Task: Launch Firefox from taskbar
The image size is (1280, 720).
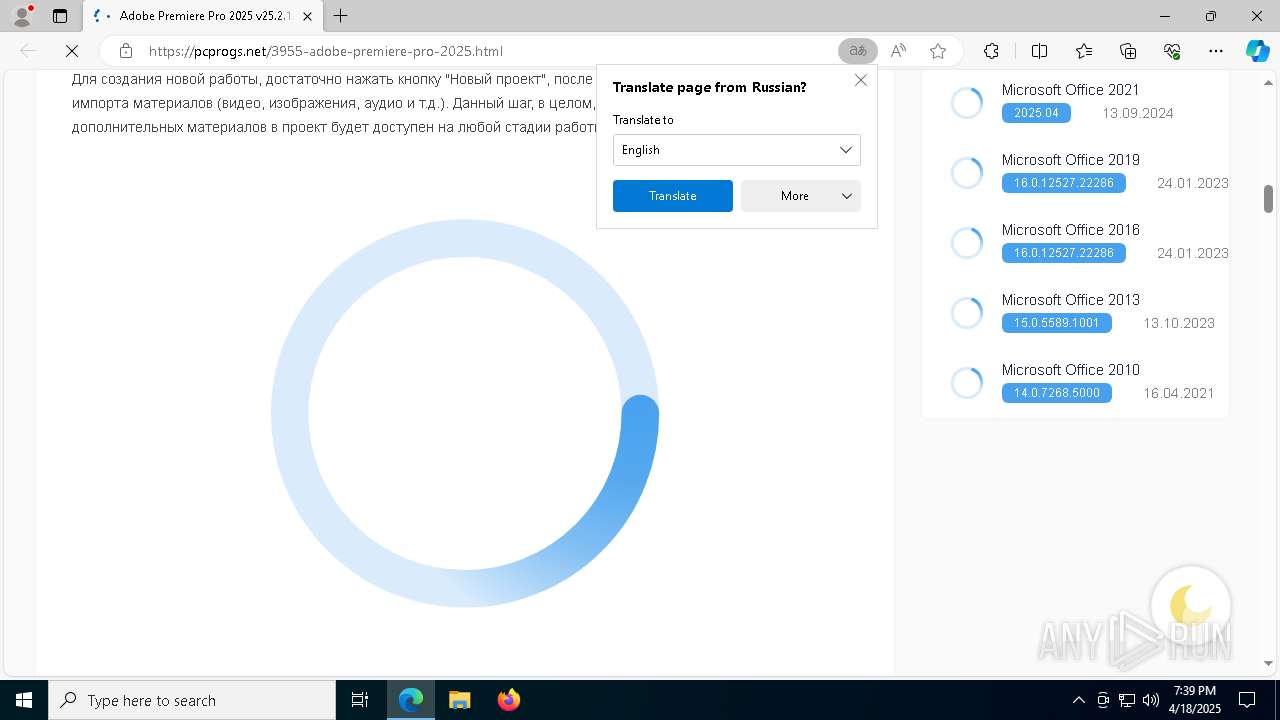Action: [509, 700]
